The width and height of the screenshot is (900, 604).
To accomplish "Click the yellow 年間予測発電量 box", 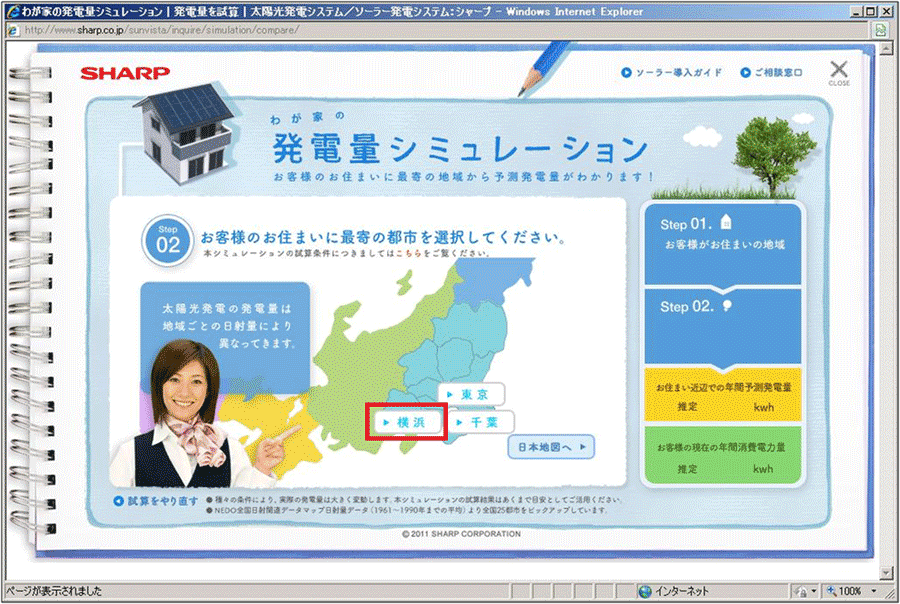I will coord(723,396).
